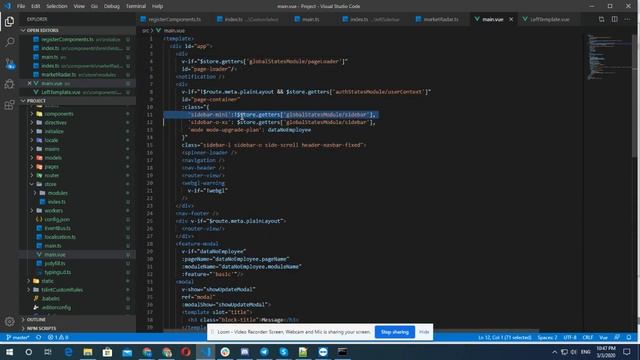Click the editor minimap
The image size is (640, 360).
[x=609, y=57]
